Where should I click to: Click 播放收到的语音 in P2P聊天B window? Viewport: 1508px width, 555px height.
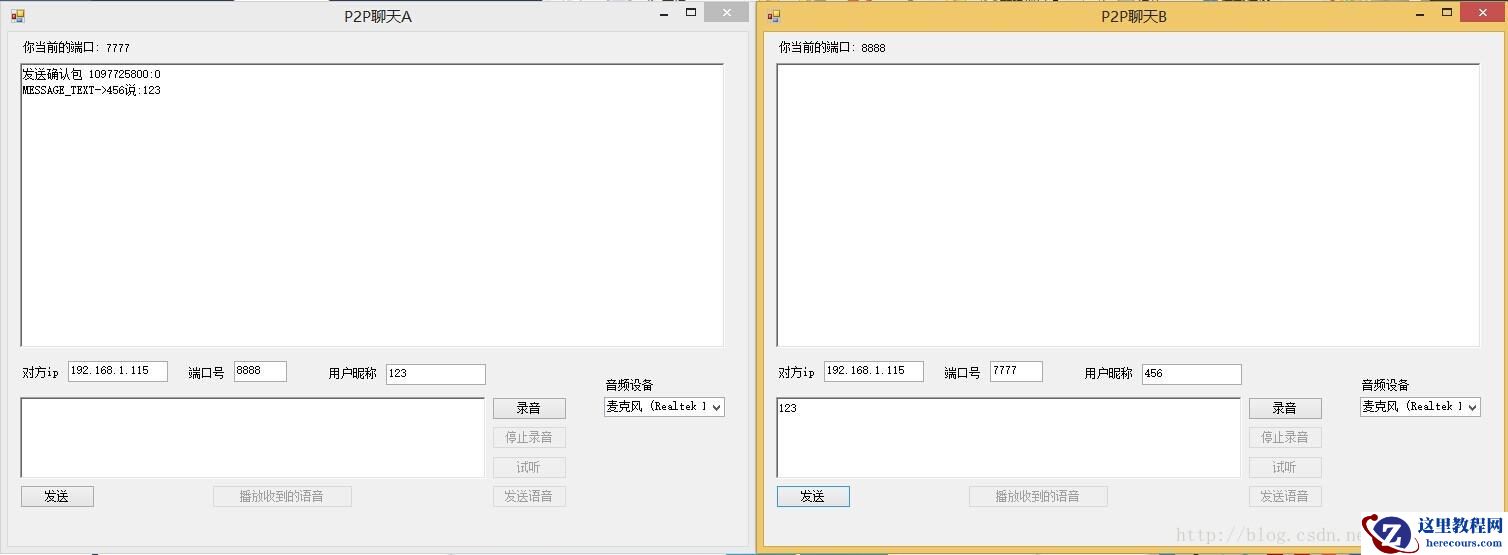(x=1038, y=496)
